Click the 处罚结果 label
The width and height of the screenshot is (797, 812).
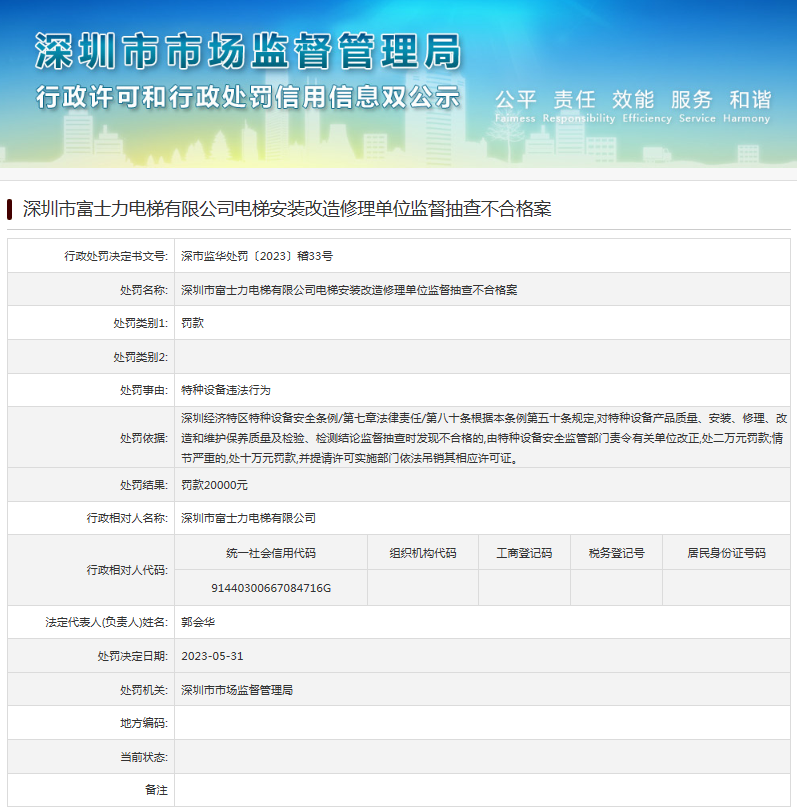[144, 485]
